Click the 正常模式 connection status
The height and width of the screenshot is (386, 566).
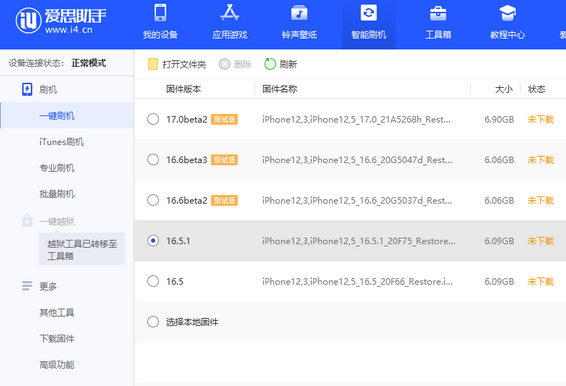(x=89, y=63)
